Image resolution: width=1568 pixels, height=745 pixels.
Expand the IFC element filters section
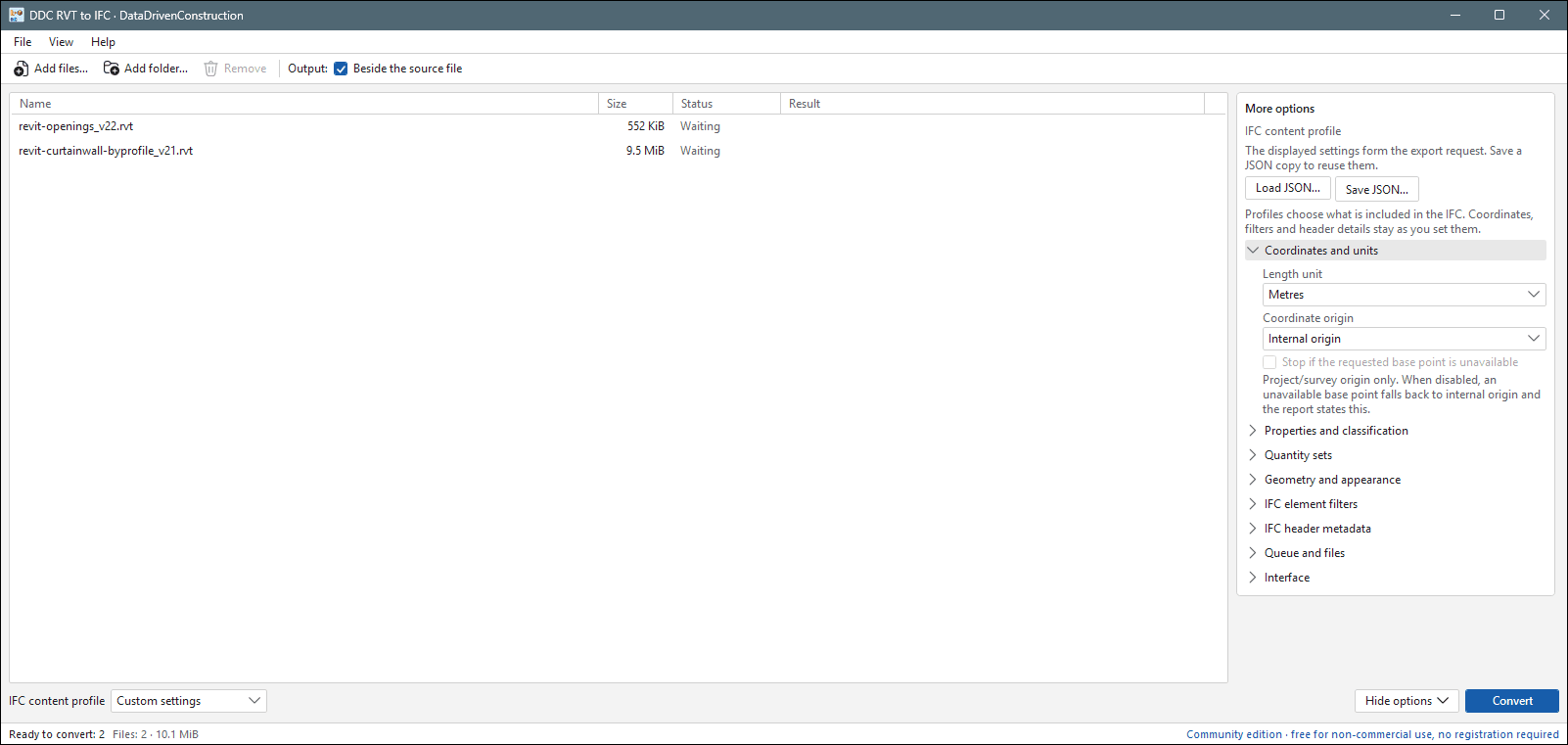(x=1396, y=504)
